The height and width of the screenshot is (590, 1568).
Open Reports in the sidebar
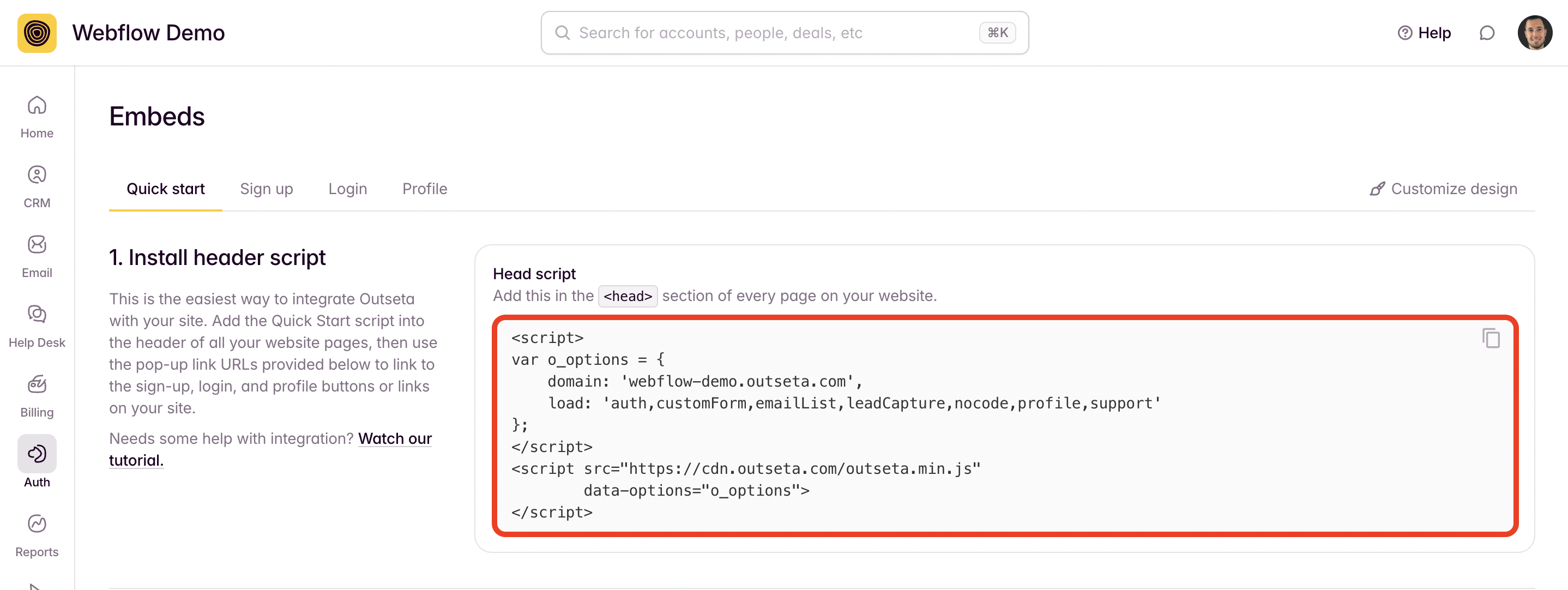tap(37, 534)
